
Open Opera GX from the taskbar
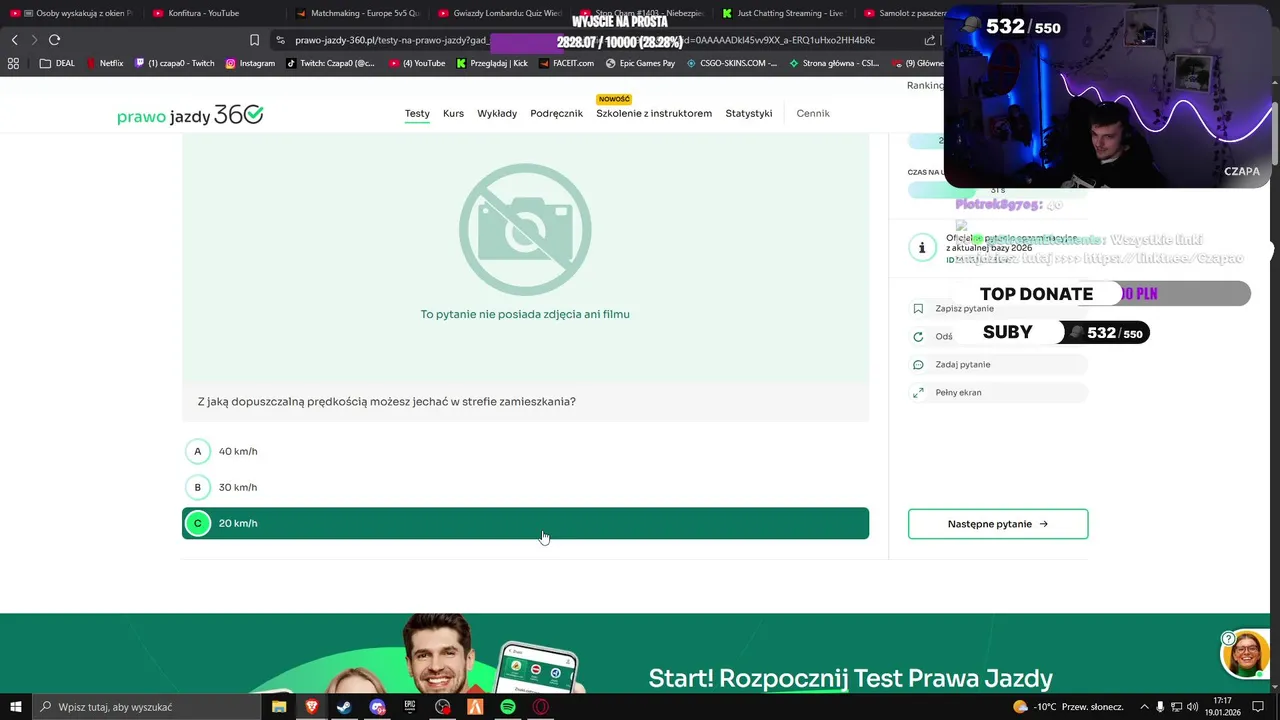541,707
